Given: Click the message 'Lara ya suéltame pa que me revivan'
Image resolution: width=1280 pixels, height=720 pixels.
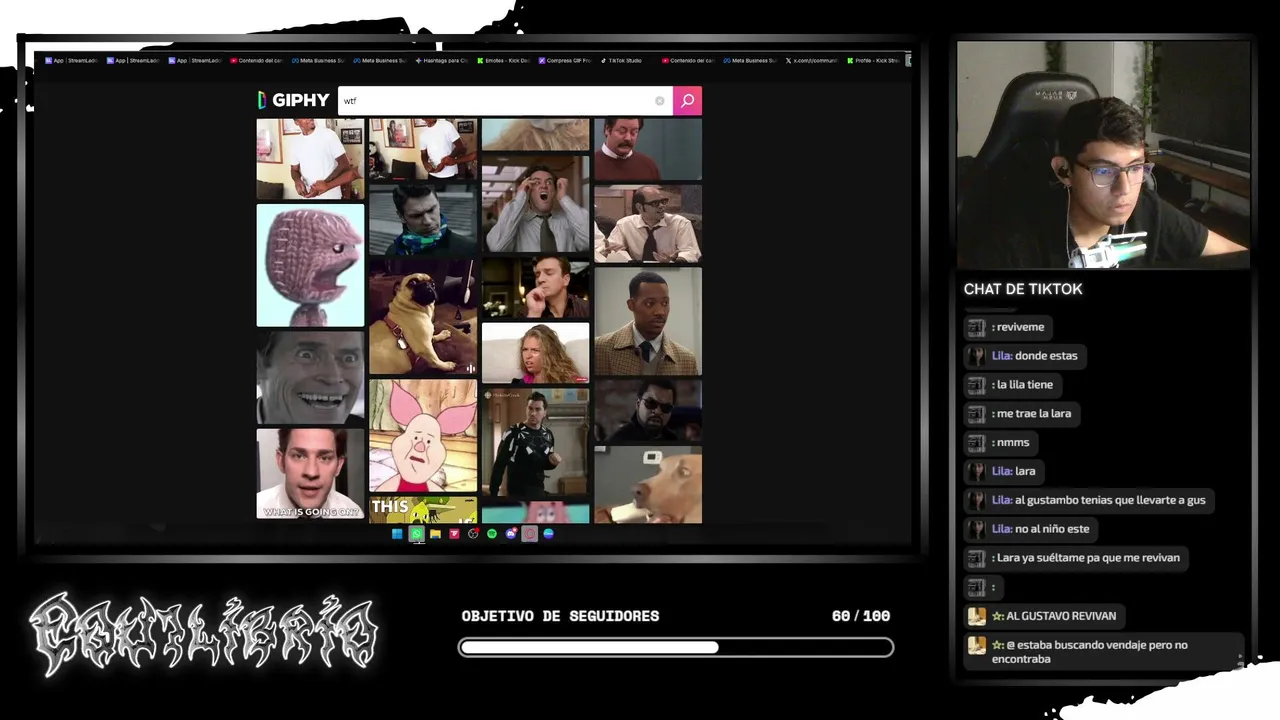Looking at the screenshot, I should pos(1076,558).
